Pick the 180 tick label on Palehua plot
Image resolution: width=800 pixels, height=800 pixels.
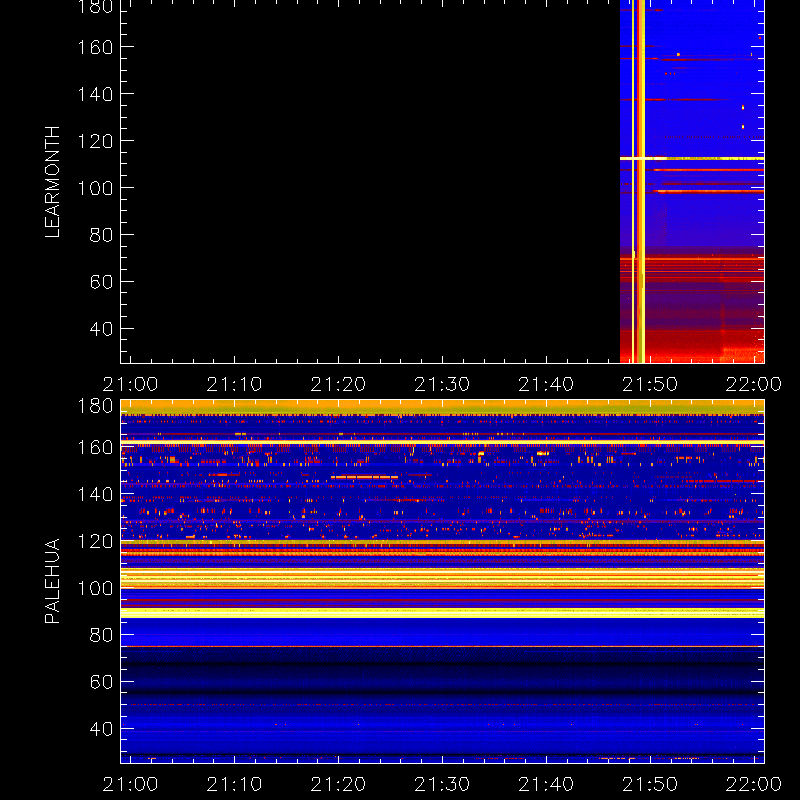[95, 406]
